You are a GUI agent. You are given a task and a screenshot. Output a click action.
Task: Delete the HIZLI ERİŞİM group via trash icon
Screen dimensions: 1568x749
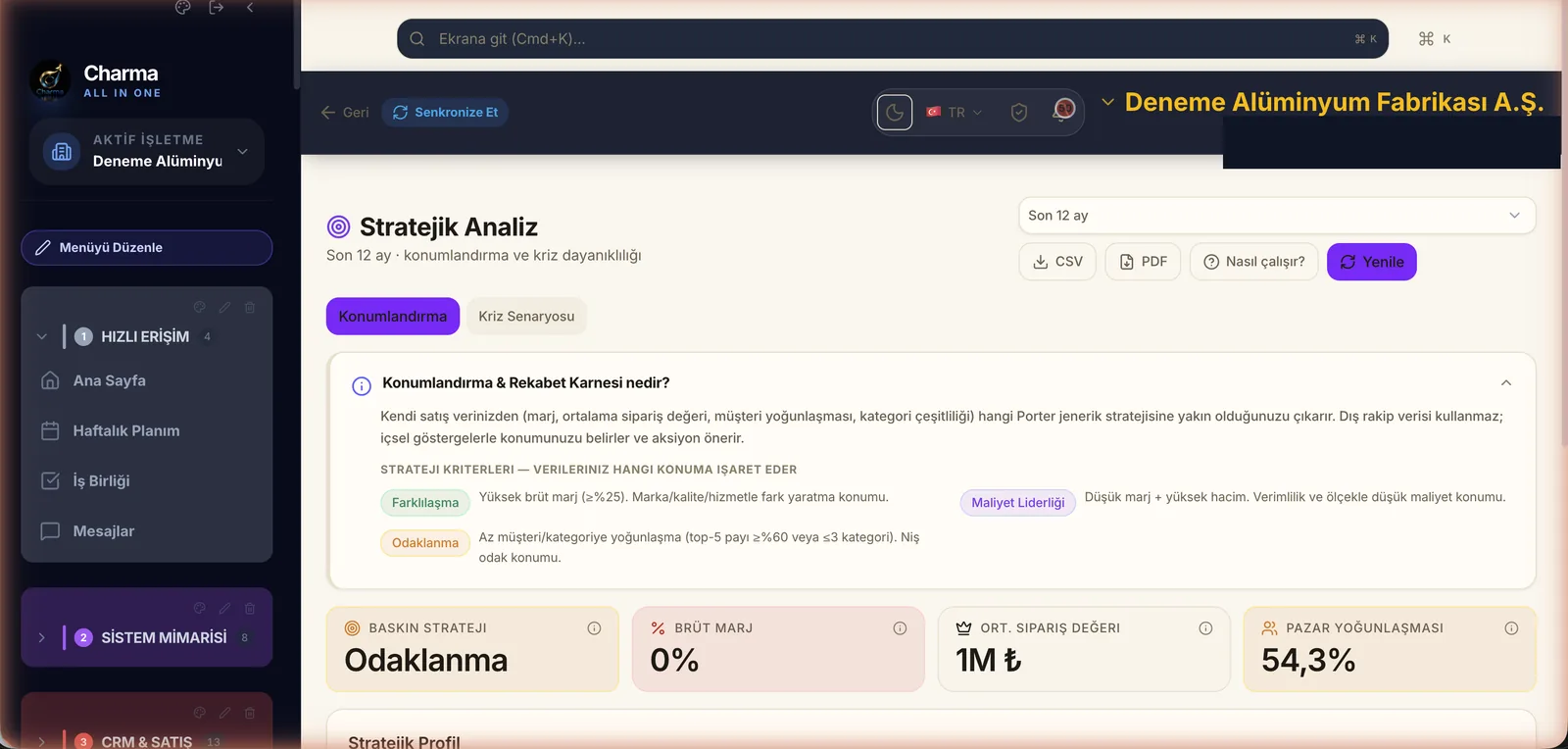pos(250,307)
